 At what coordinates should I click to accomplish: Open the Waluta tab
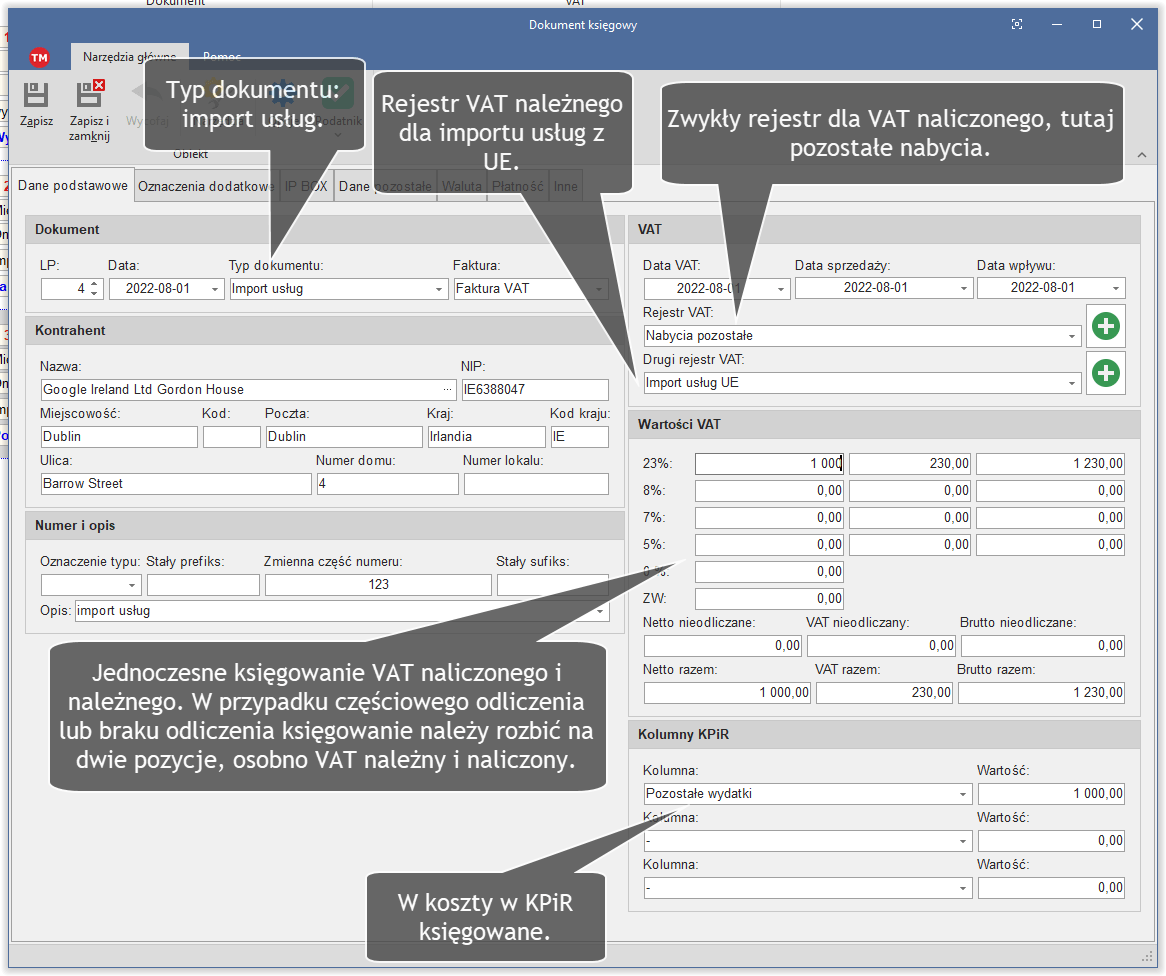pyautogui.click(x=462, y=186)
